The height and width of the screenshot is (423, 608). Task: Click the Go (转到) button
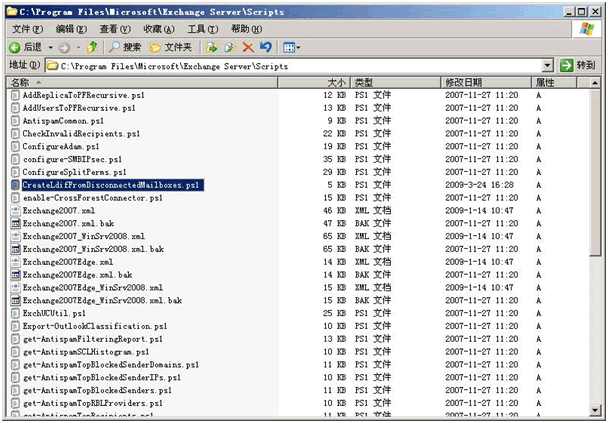578,66
